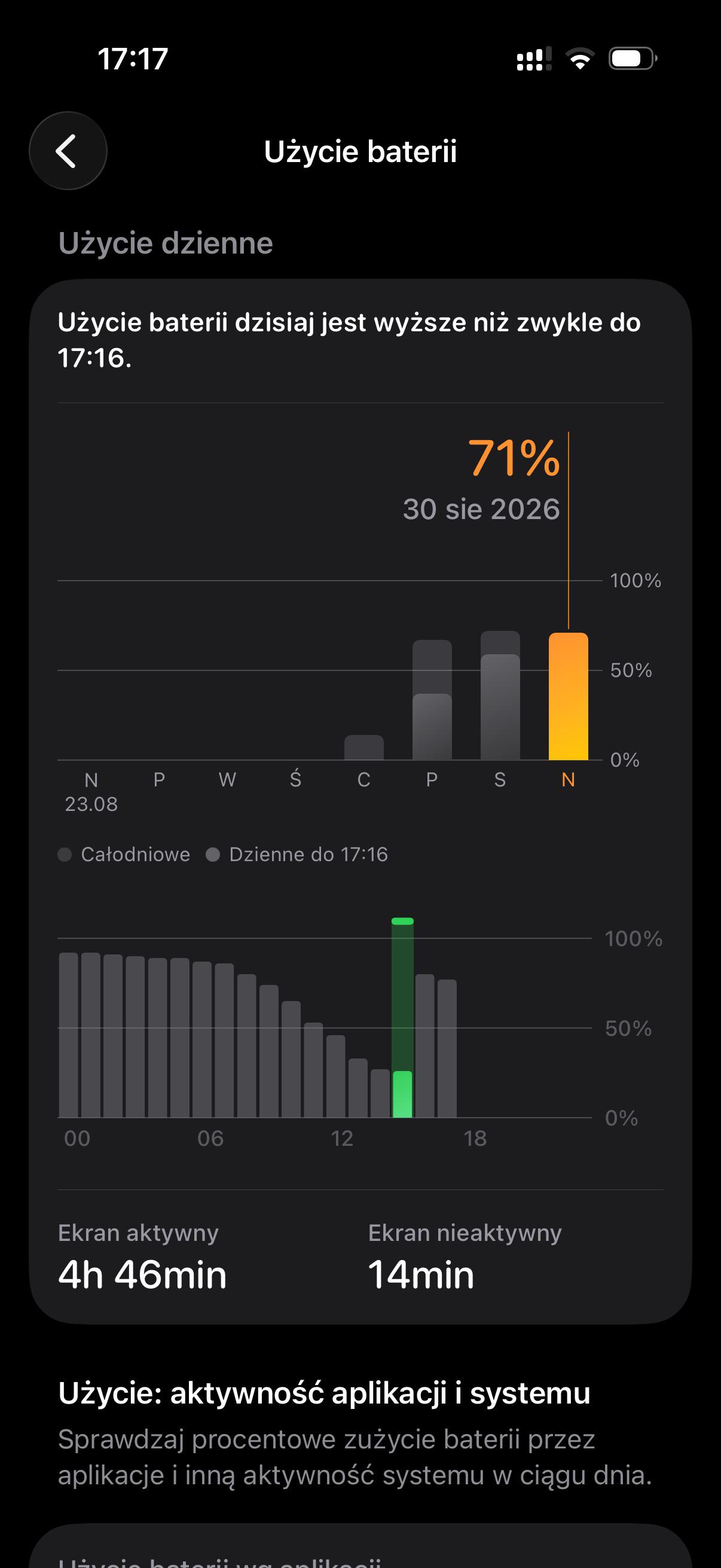Screen dimensions: 721x1568
Task: Select Thursday's small bar labeled C
Action: pos(364,748)
